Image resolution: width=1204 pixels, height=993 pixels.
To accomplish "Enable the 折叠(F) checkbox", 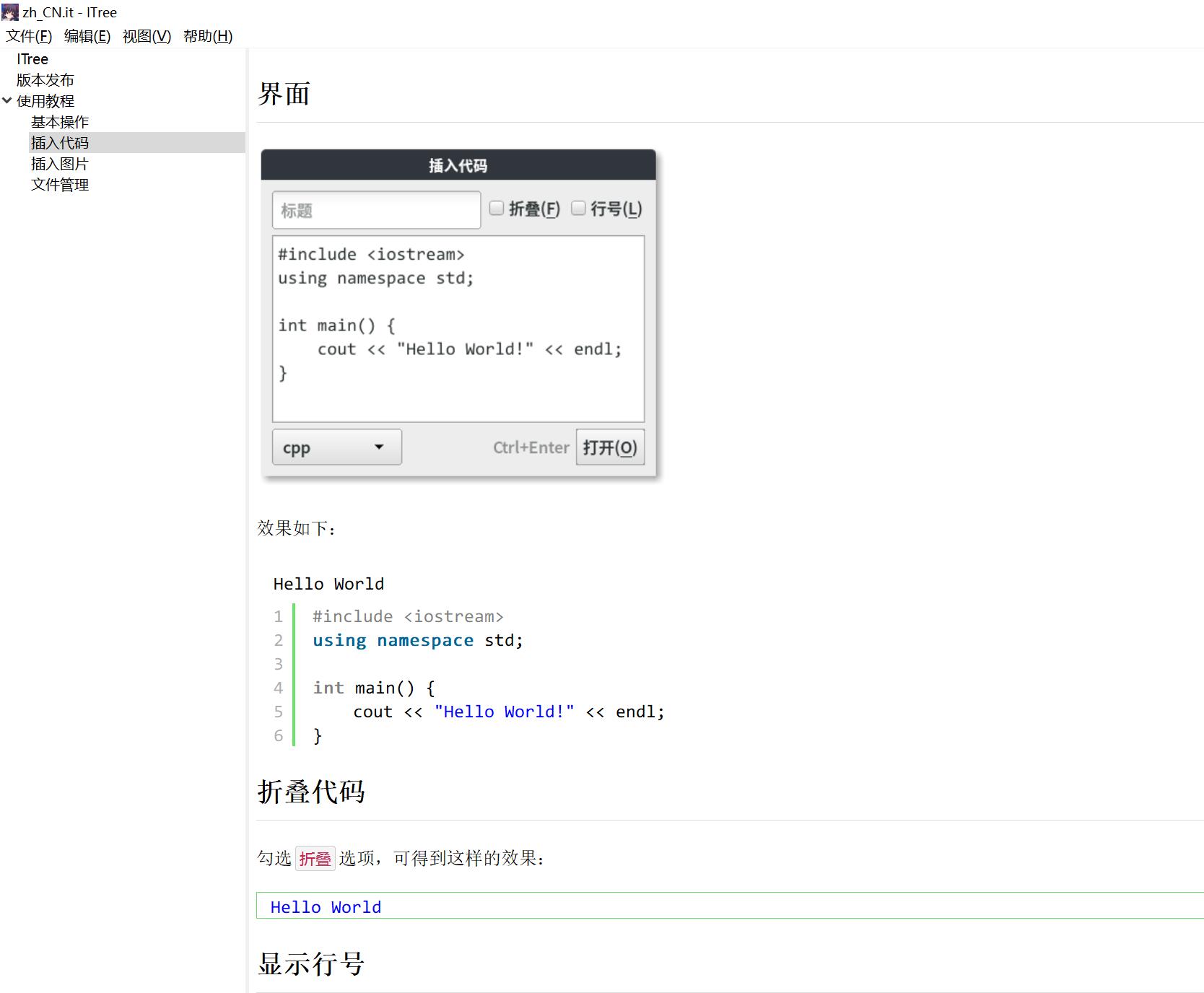I will pos(496,208).
